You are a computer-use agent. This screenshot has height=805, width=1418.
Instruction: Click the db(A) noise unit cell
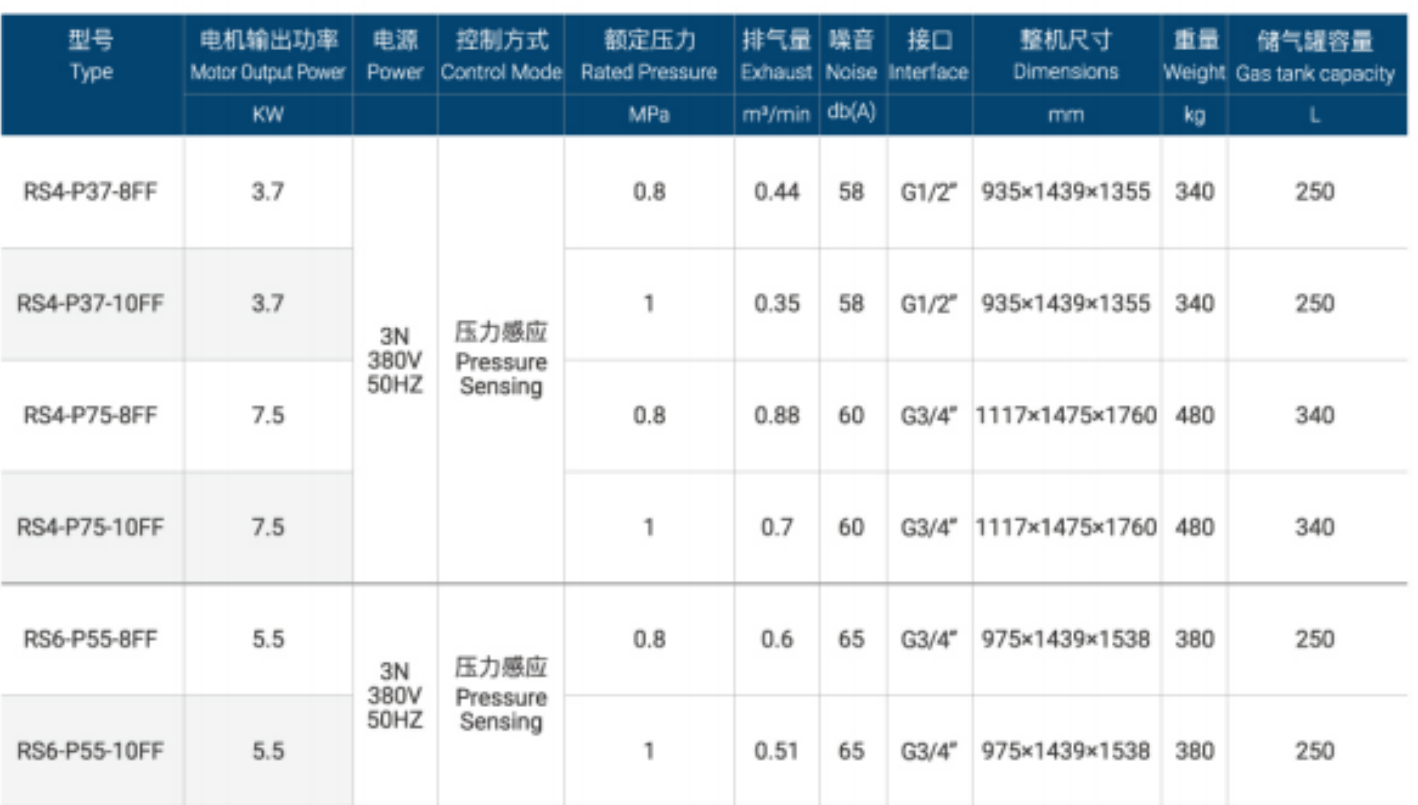(x=851, y=114)
